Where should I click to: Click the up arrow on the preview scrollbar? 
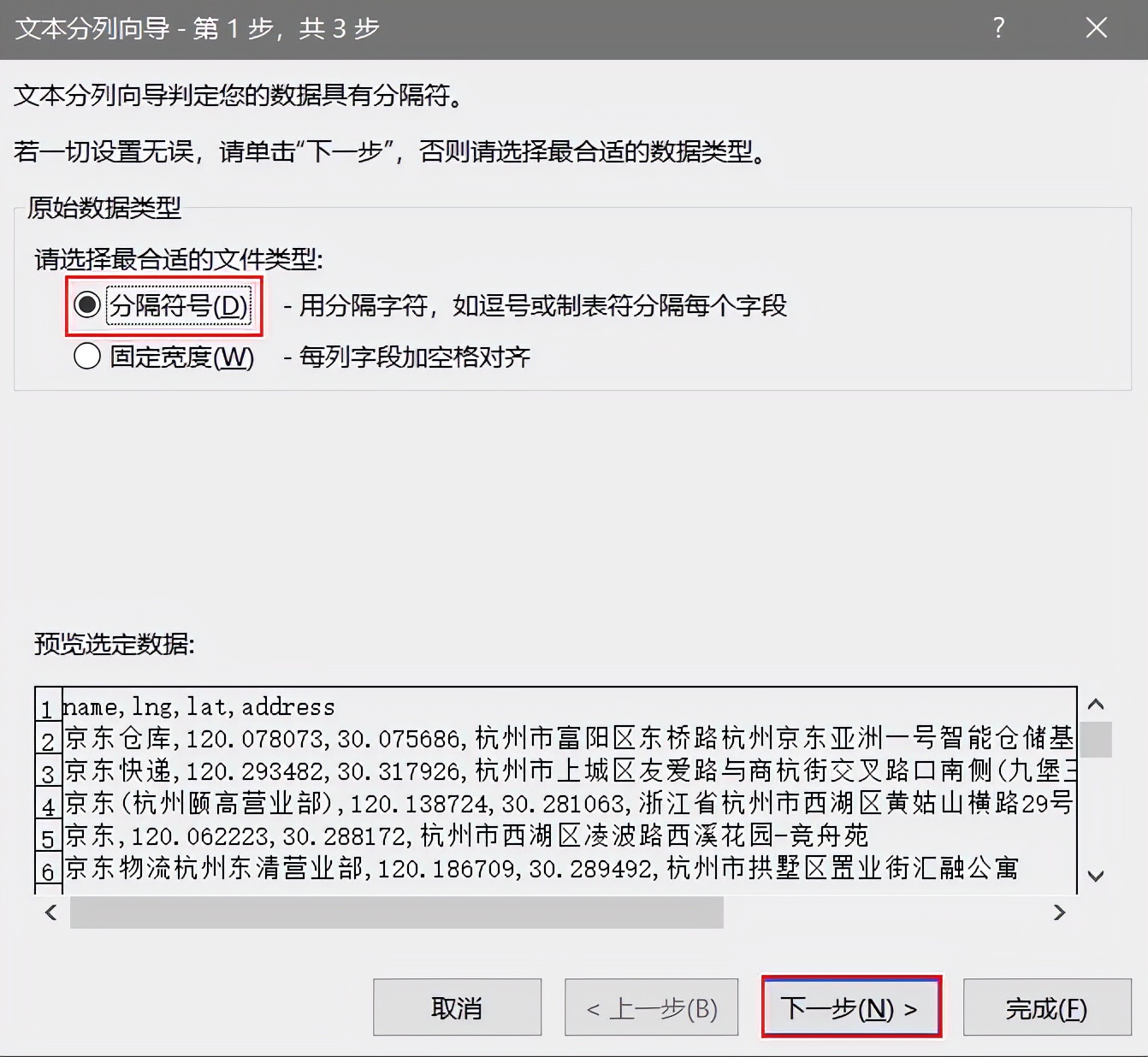(x=1096, y=703)
